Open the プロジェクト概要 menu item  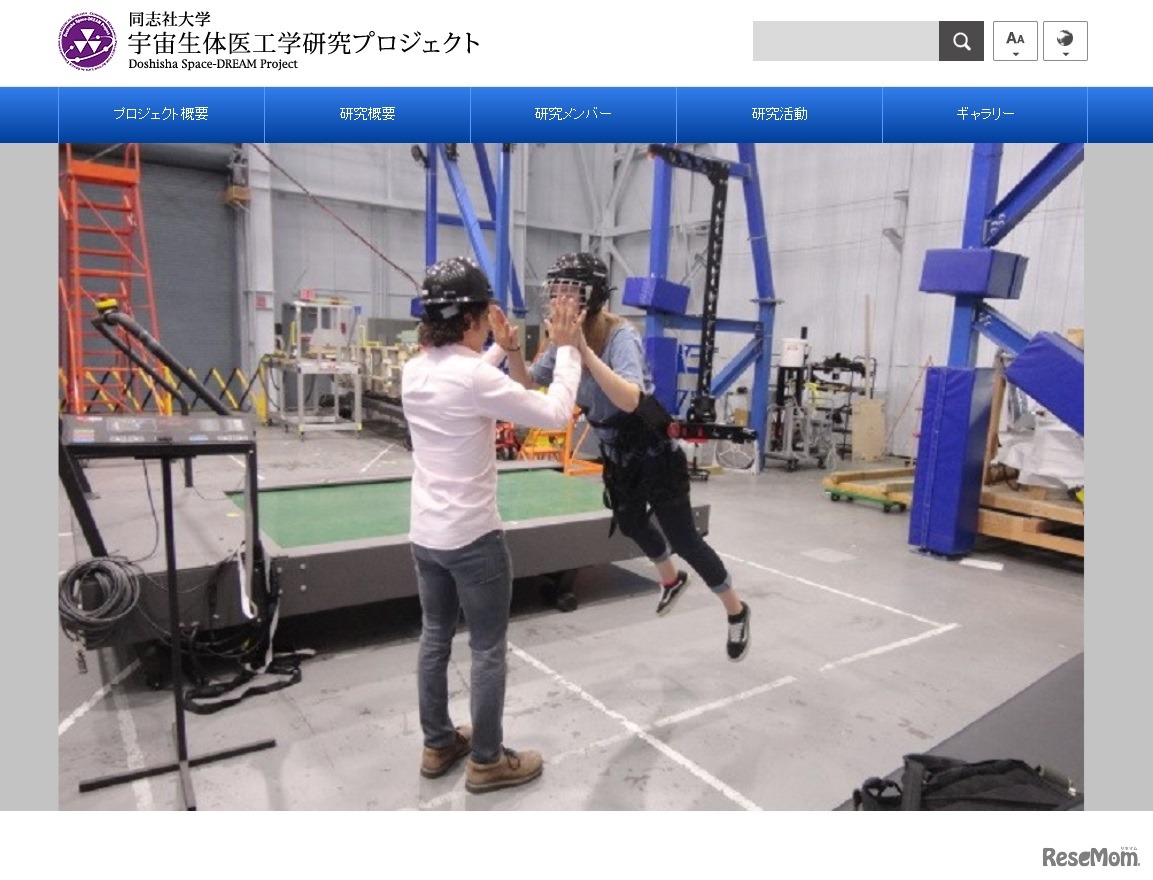pyautogui.click(x=160, y=114)
